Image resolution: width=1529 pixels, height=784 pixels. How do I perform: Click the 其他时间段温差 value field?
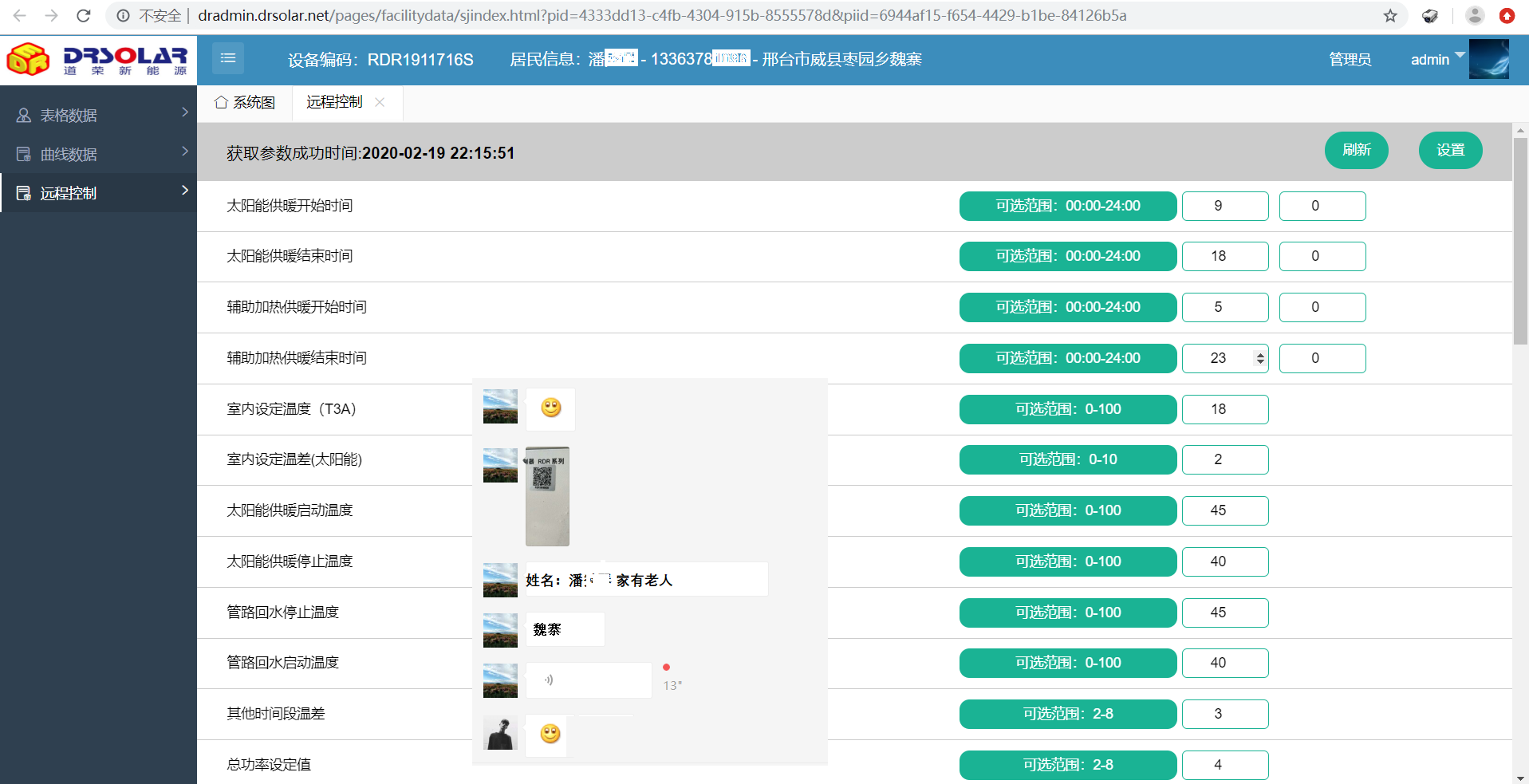1225,714
